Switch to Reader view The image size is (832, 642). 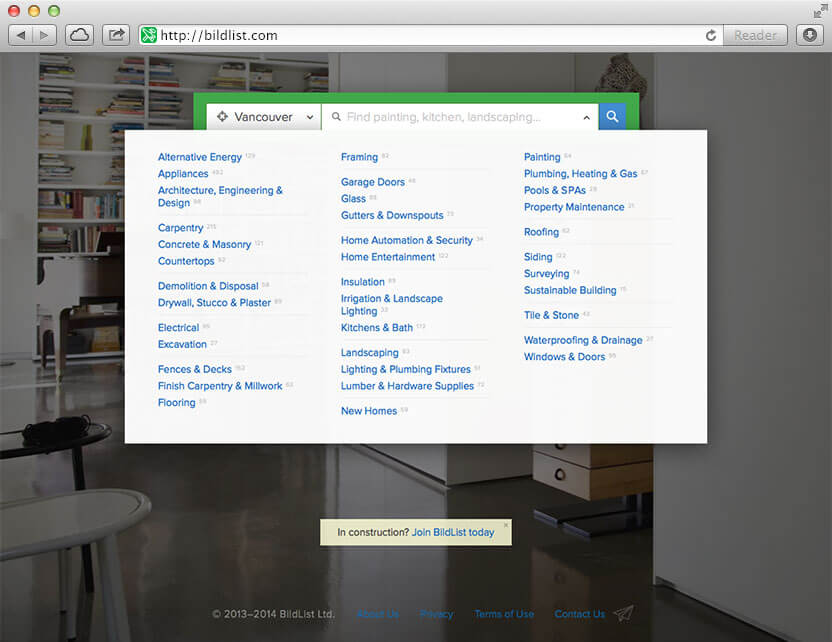tap(755, 34)
